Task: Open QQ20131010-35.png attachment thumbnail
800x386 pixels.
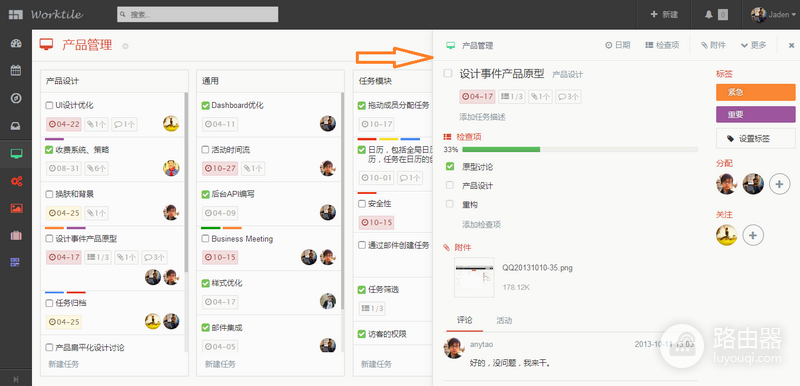Action: (x=474, y=277)
